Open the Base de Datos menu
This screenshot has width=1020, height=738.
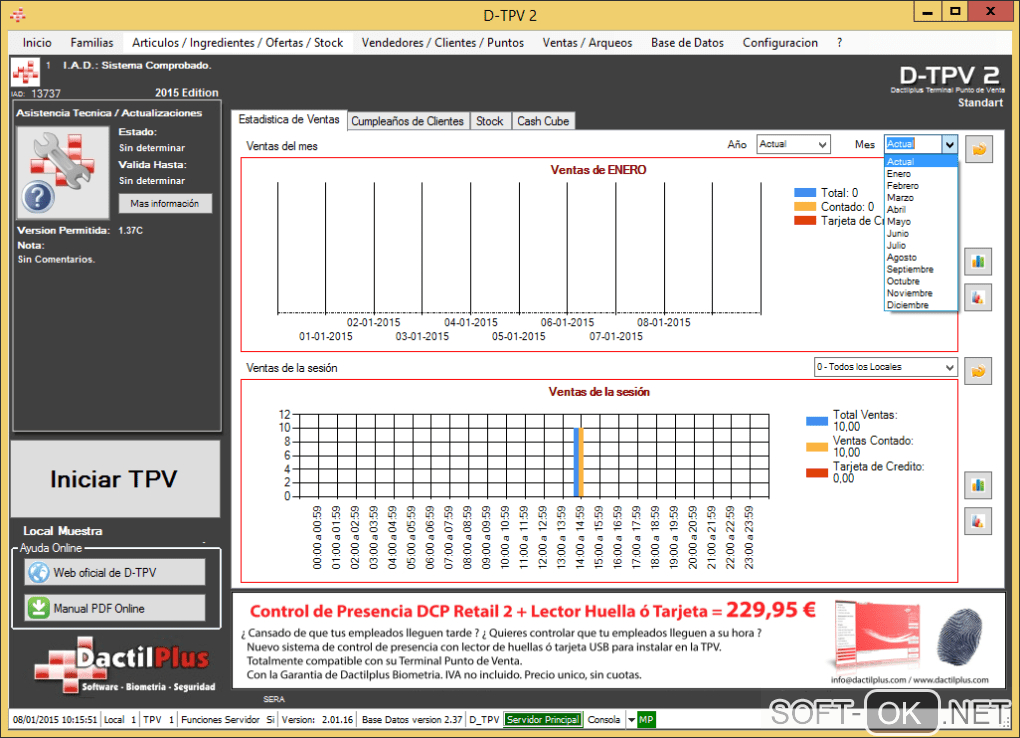point(687,42)
